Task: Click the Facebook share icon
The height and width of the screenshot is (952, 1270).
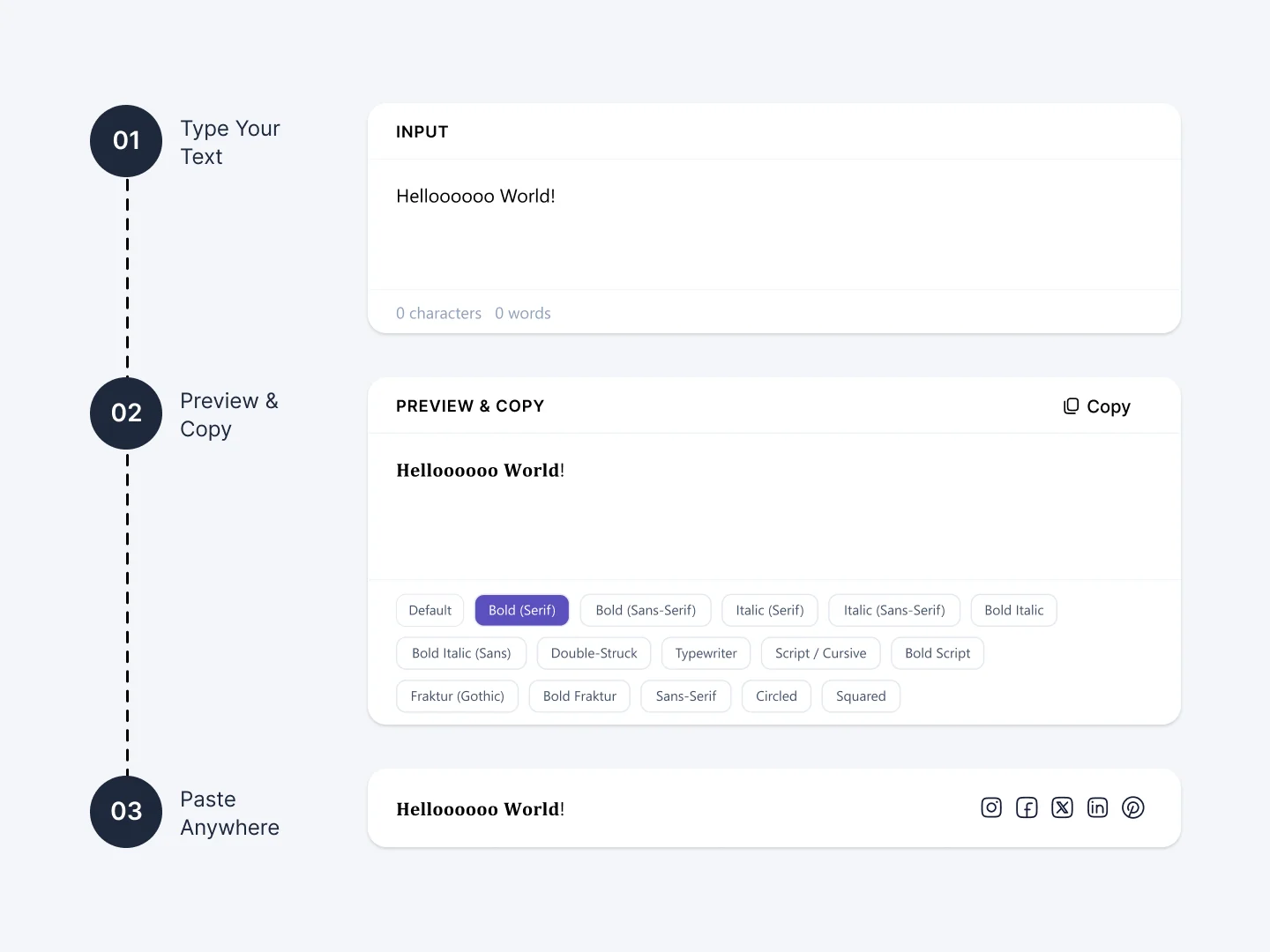Action: point(1027,807)
